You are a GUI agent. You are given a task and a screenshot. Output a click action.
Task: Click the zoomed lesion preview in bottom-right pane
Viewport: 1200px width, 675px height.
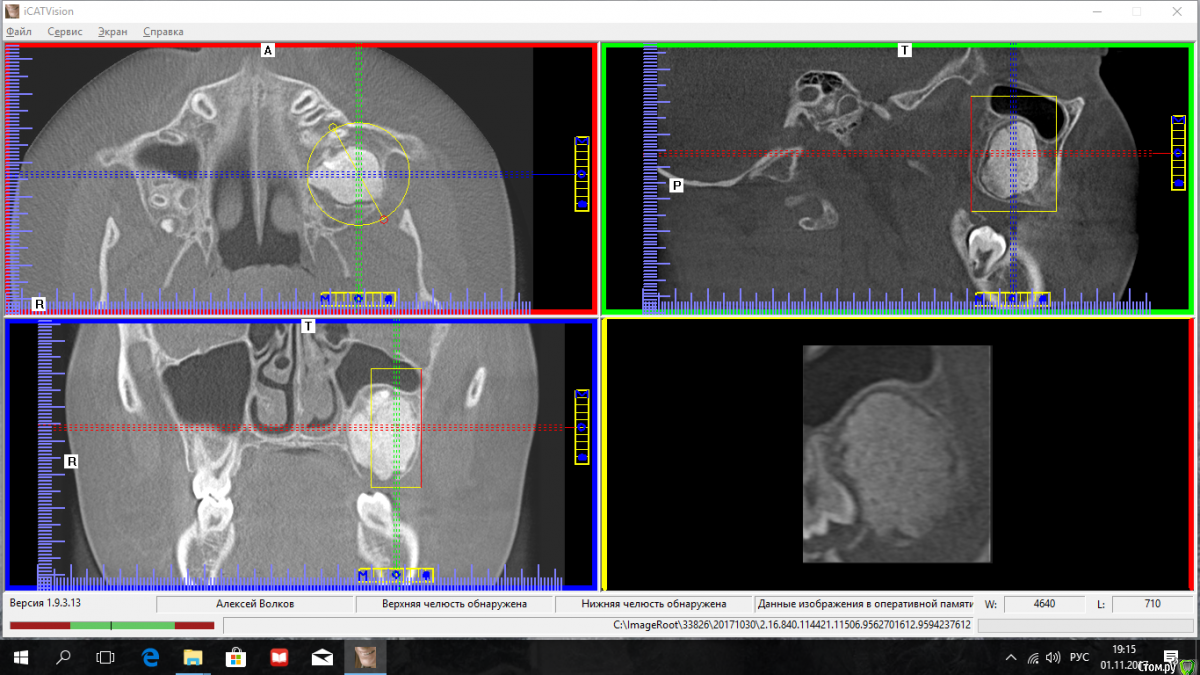897,454
